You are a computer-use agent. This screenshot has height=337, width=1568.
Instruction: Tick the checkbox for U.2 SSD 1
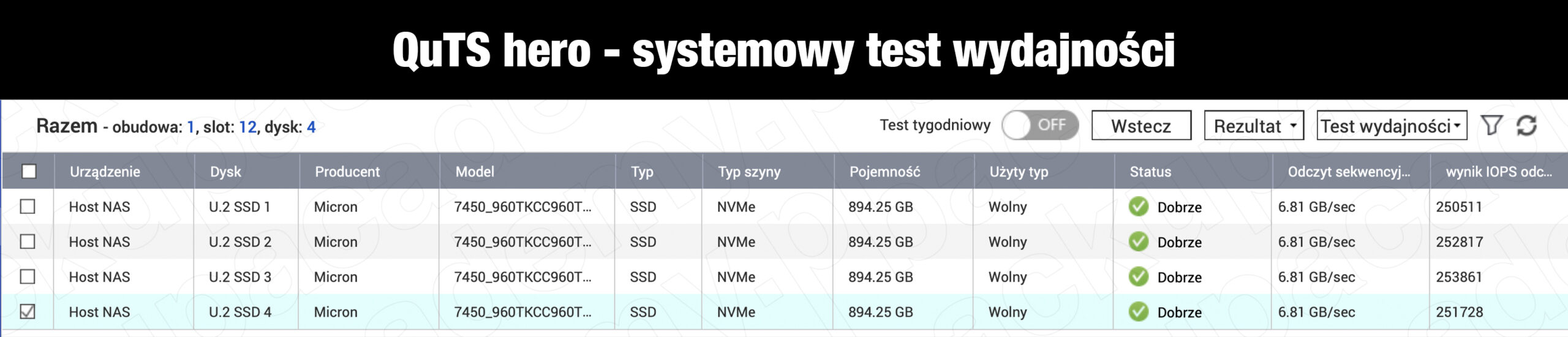point(28,206)
